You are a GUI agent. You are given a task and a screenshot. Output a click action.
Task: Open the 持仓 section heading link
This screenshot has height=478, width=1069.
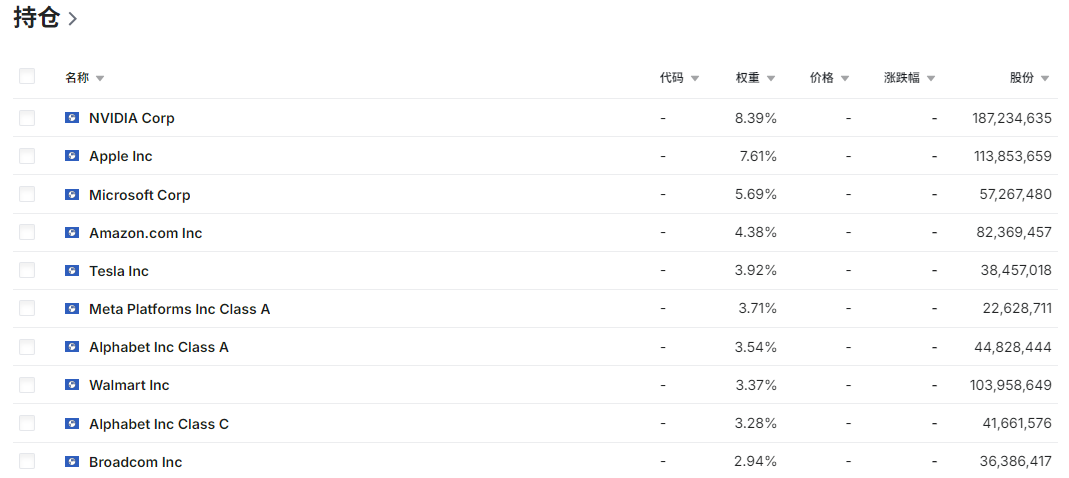point(45,18)
